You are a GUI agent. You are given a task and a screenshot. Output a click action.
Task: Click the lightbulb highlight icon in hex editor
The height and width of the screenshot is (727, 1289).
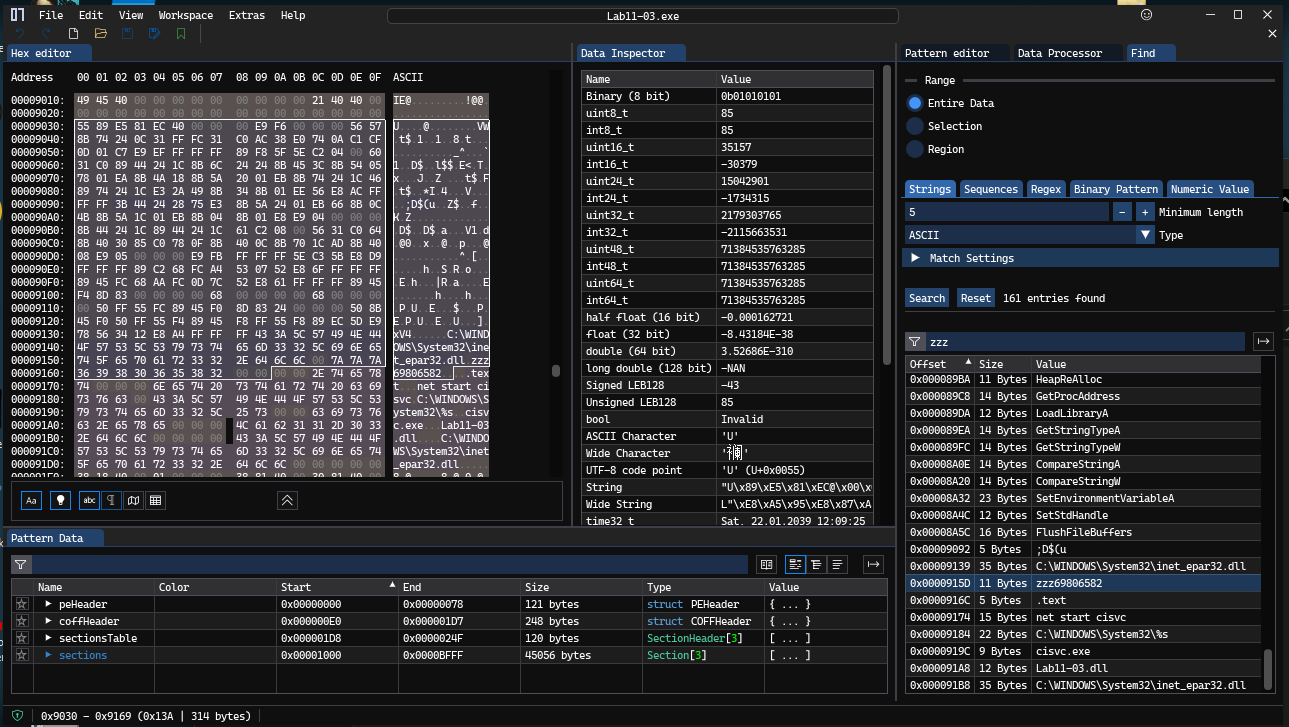pos(60,500)
